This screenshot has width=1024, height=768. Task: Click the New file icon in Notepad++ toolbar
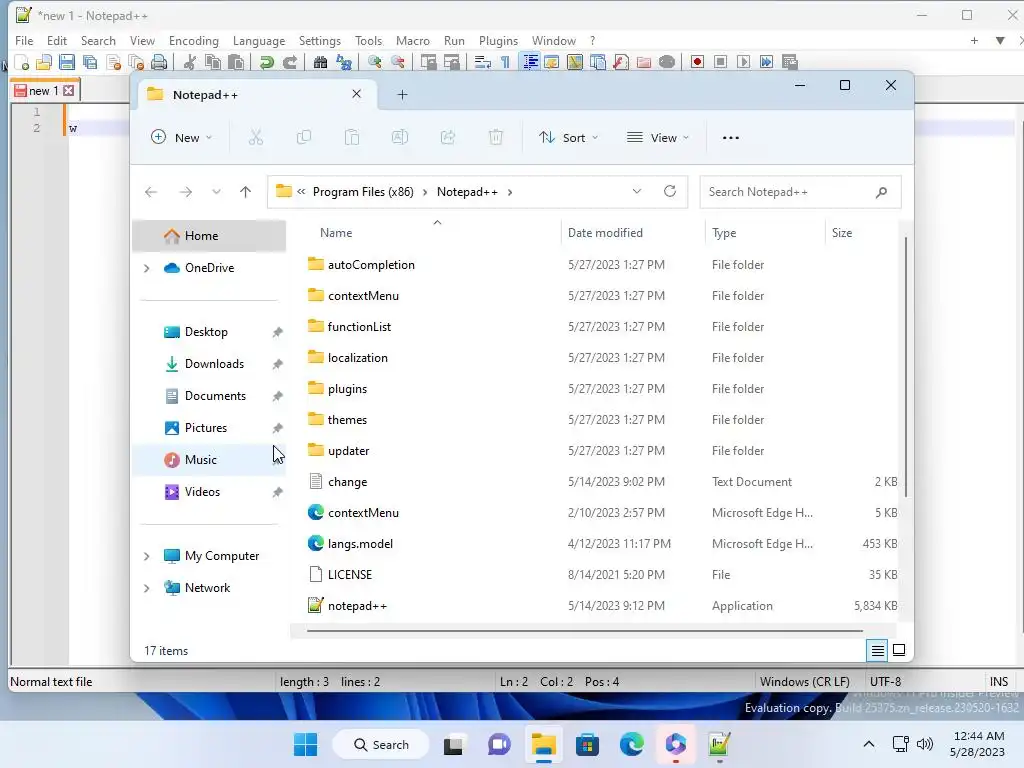22,62
